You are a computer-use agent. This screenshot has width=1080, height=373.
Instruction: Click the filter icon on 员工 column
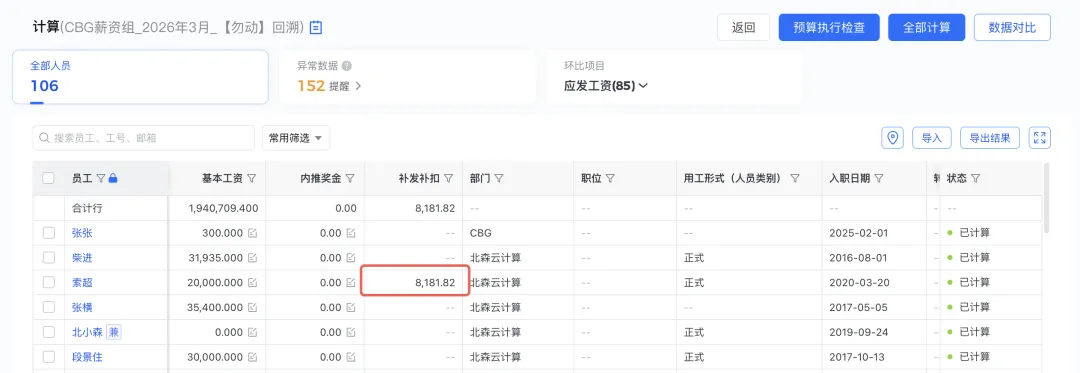pyautogui.click(x=101, y=178)
